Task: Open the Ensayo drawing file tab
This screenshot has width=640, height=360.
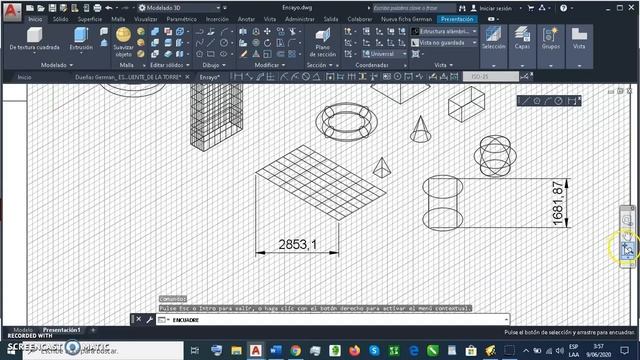Action: click(x=209, y=77)
